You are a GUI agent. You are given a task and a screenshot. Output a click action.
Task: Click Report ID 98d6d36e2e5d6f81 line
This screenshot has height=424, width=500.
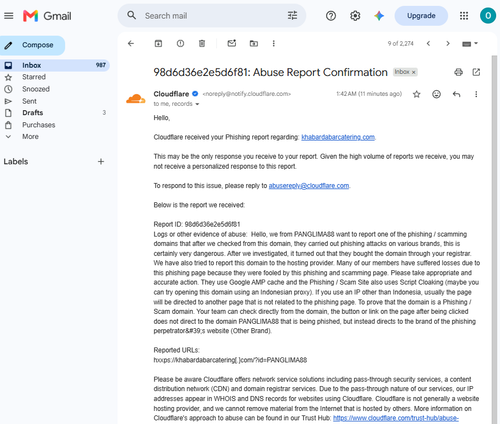[197, 224]
